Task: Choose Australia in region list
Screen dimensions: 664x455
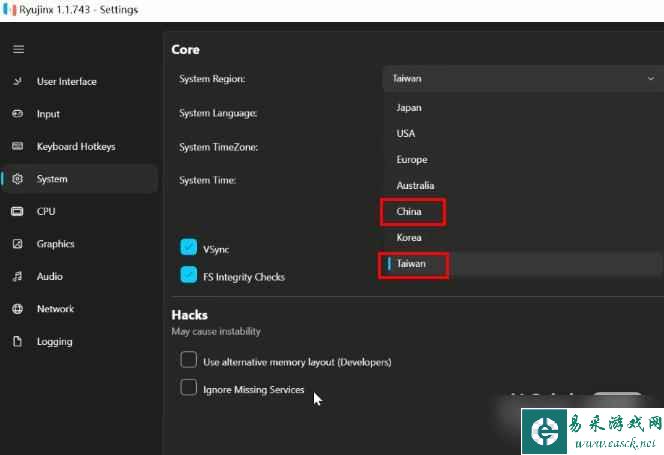Action: click(x=415, y=186)
